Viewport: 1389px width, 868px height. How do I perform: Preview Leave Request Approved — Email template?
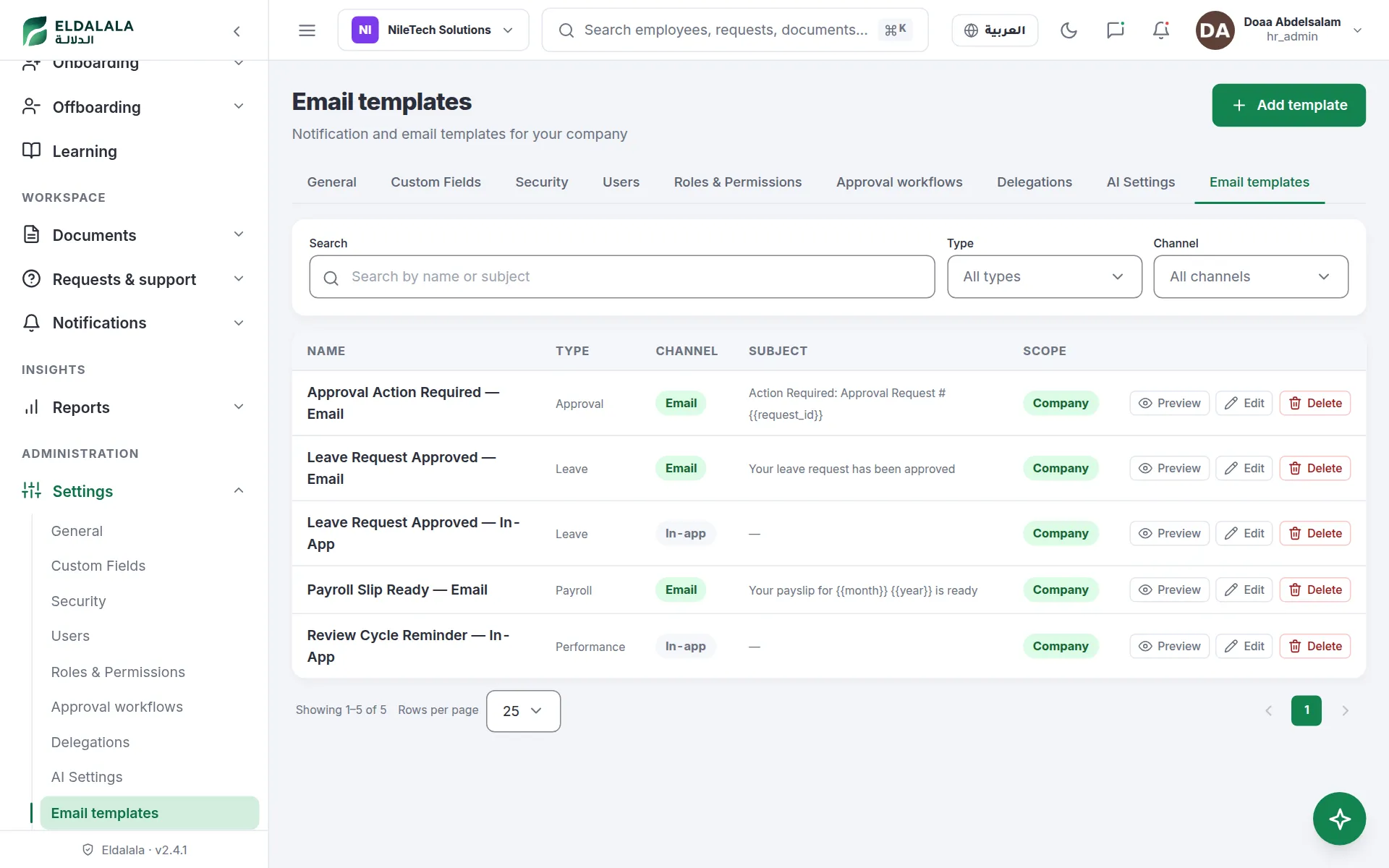coord(1169,469)
